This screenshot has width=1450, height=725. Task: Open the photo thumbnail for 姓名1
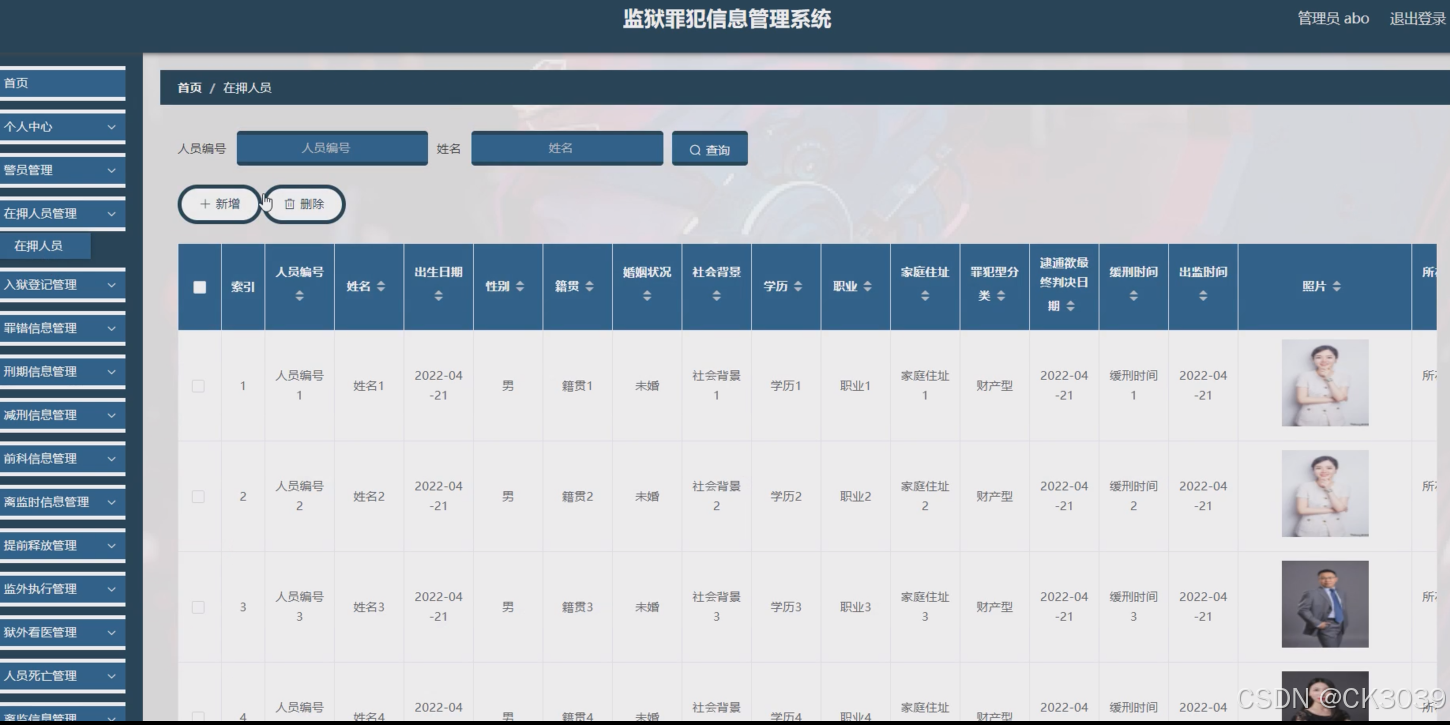[x=1325, y=383]
